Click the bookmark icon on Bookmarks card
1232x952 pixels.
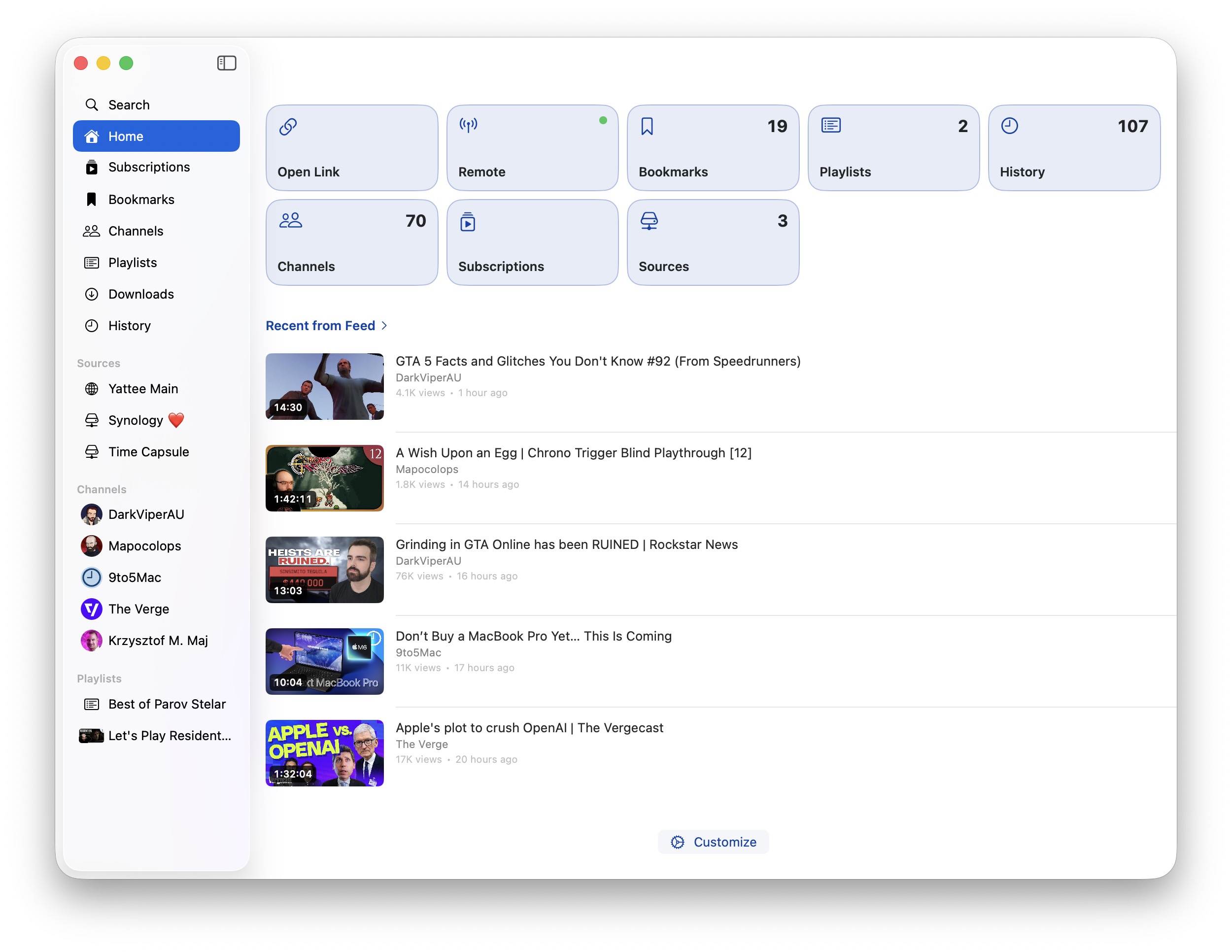tap(647, 126)
